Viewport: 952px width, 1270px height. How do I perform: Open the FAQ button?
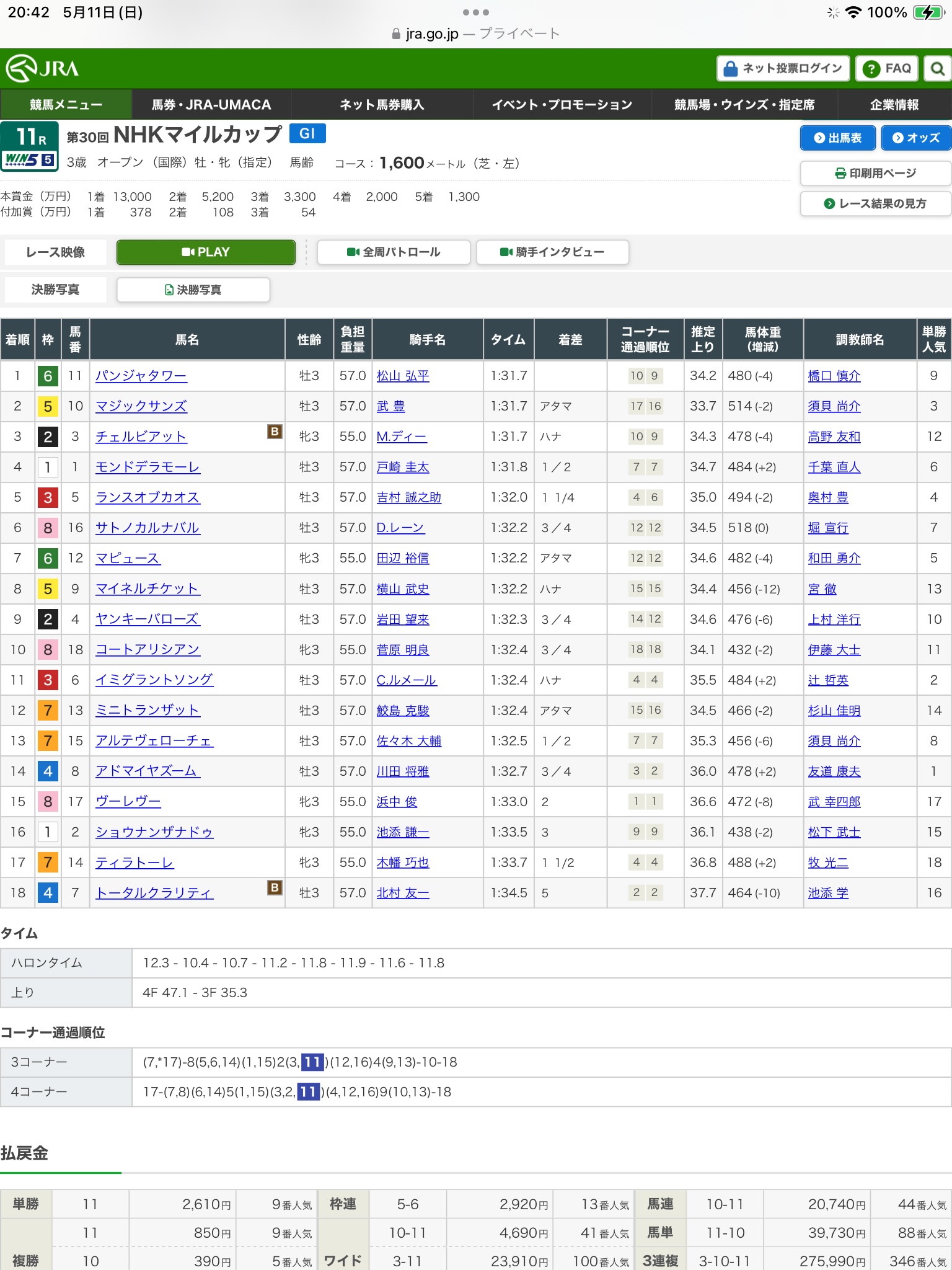tap(887, 68)
